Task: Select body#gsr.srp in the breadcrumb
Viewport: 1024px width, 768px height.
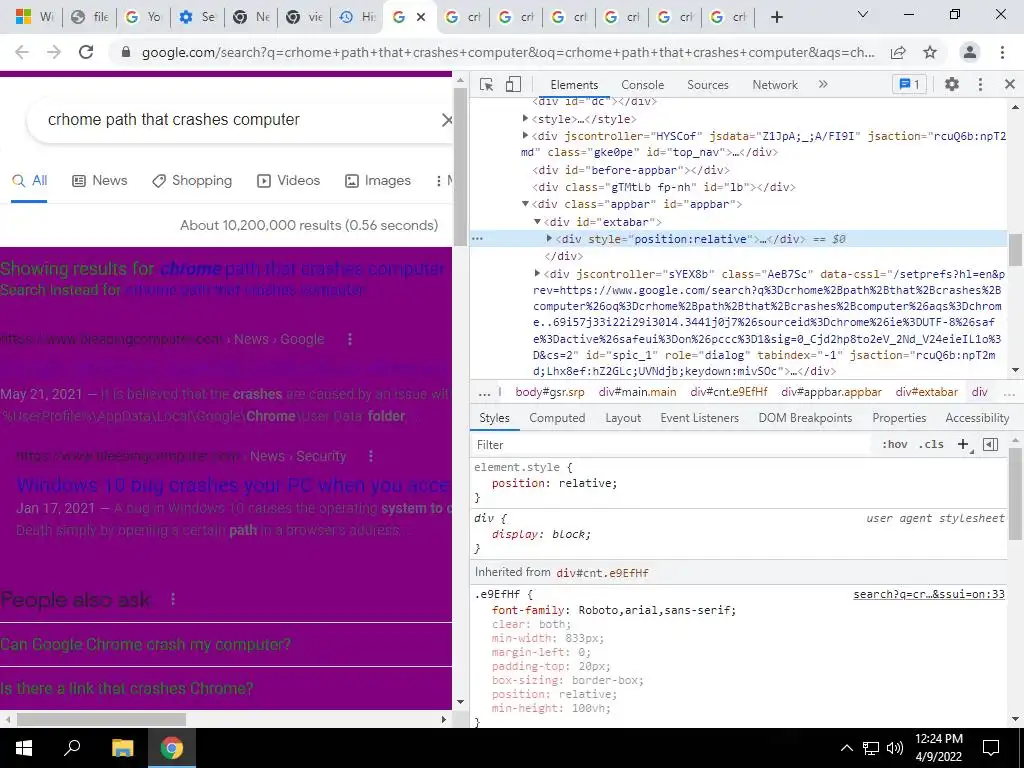Action: pos(550,392)
